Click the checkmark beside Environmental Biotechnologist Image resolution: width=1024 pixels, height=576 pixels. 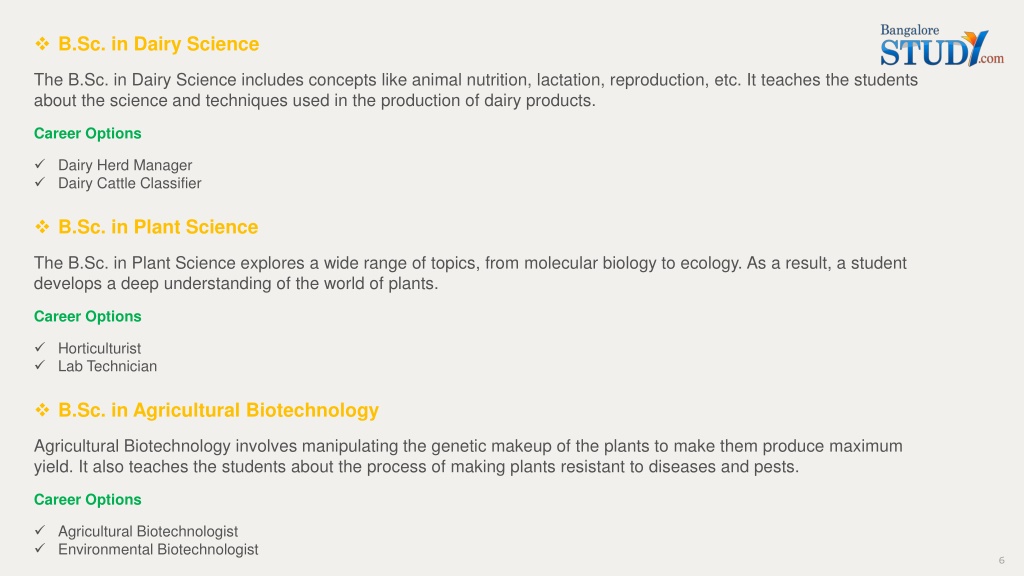point(40,548)
